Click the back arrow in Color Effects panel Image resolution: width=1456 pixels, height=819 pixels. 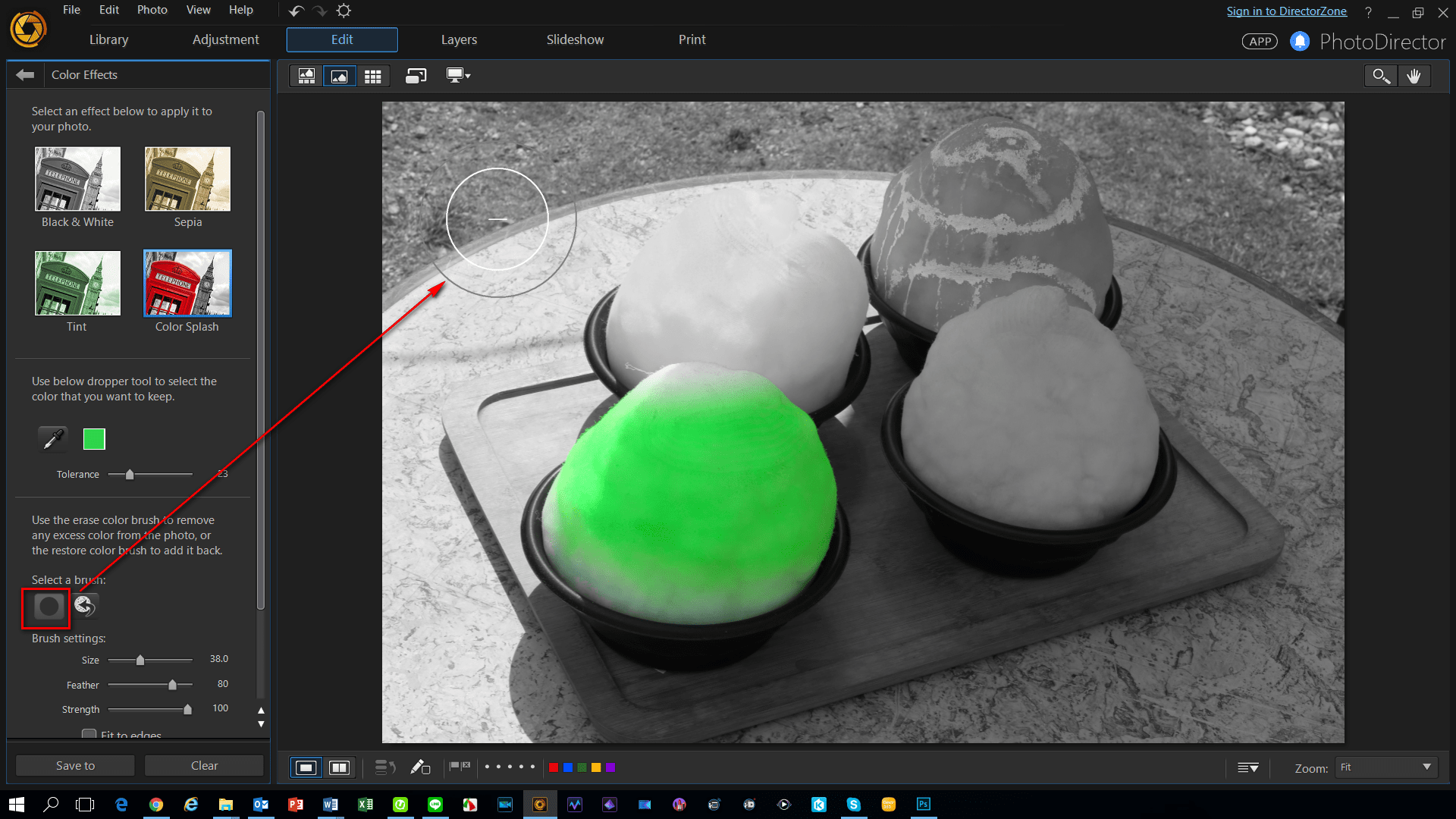[x=25, y=74]
